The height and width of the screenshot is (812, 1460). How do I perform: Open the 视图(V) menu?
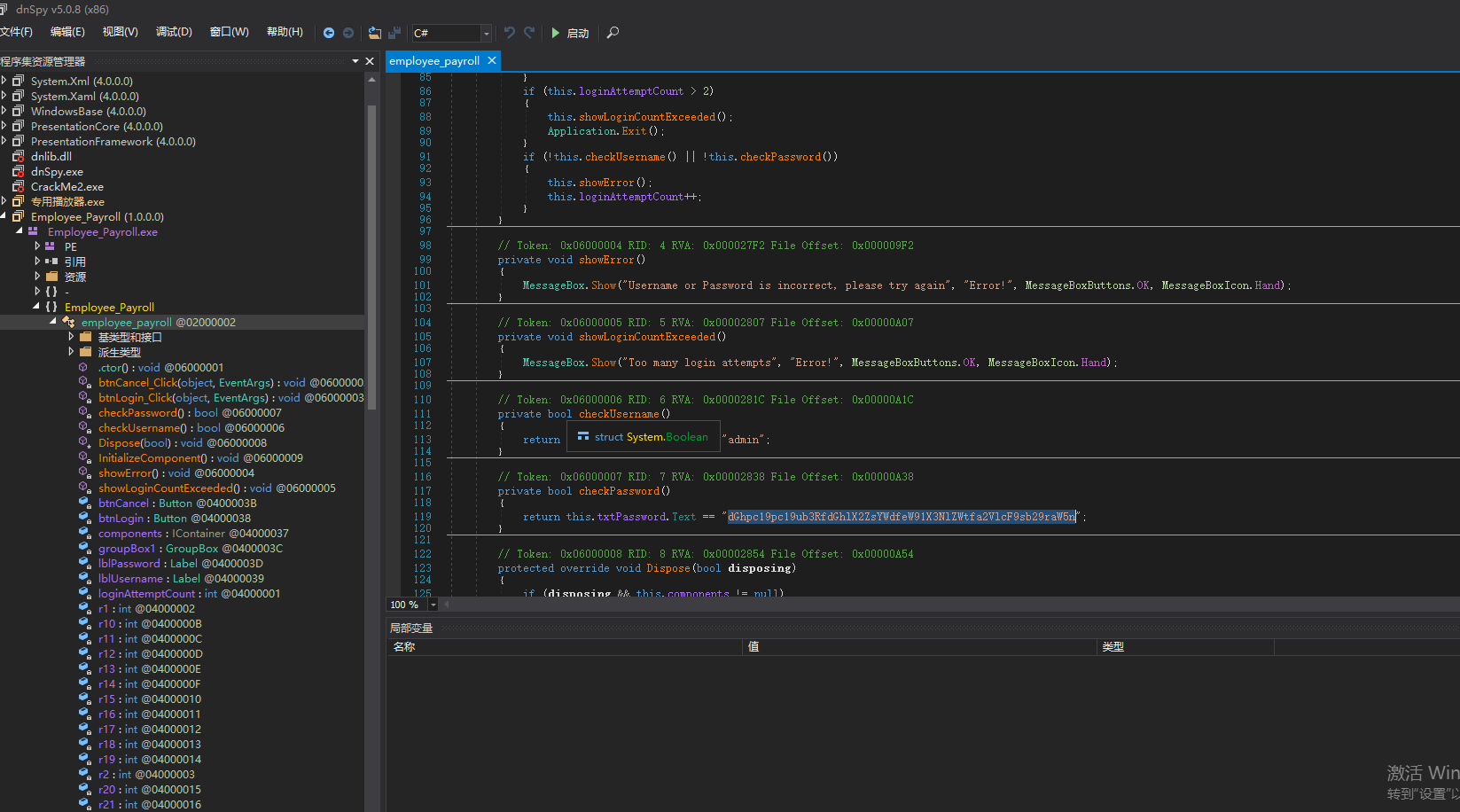(120, 32)
